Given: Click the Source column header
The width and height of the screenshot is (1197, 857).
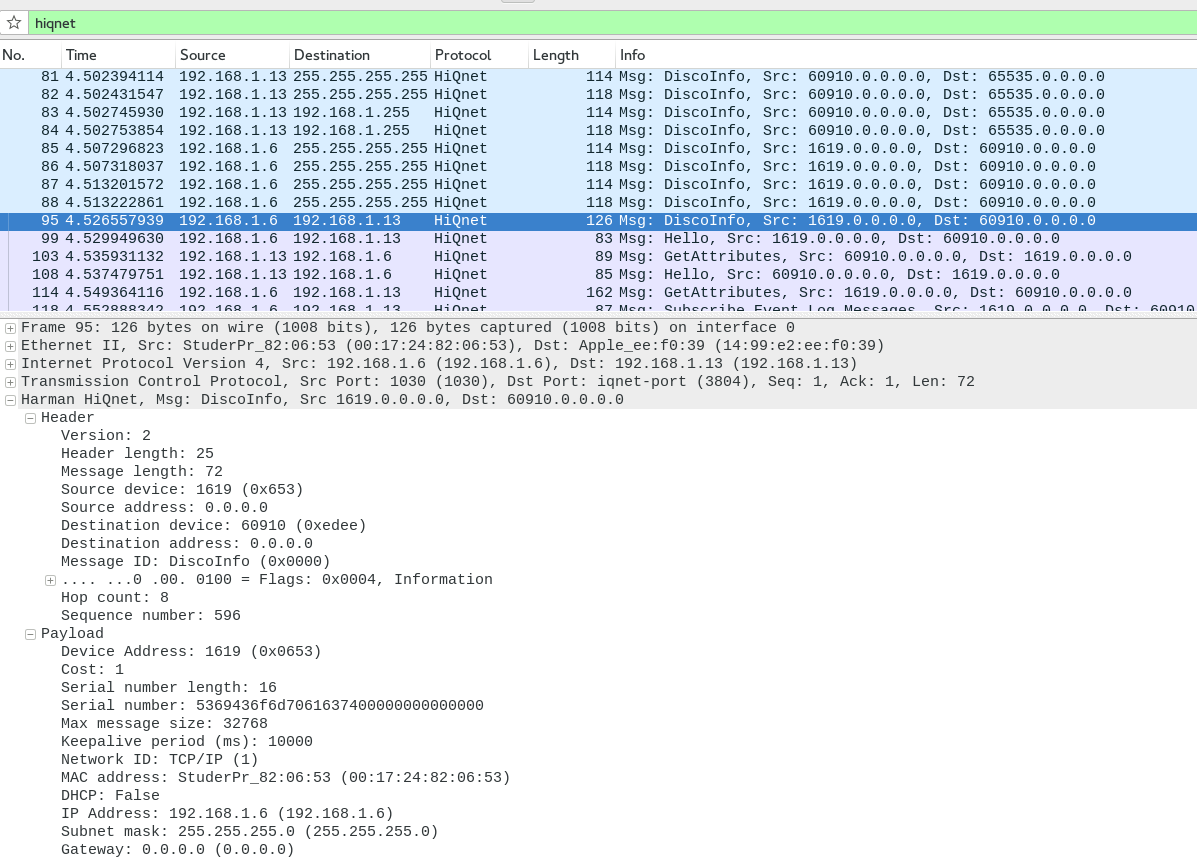Looking at the screenshot, I should tap(233, 55).
